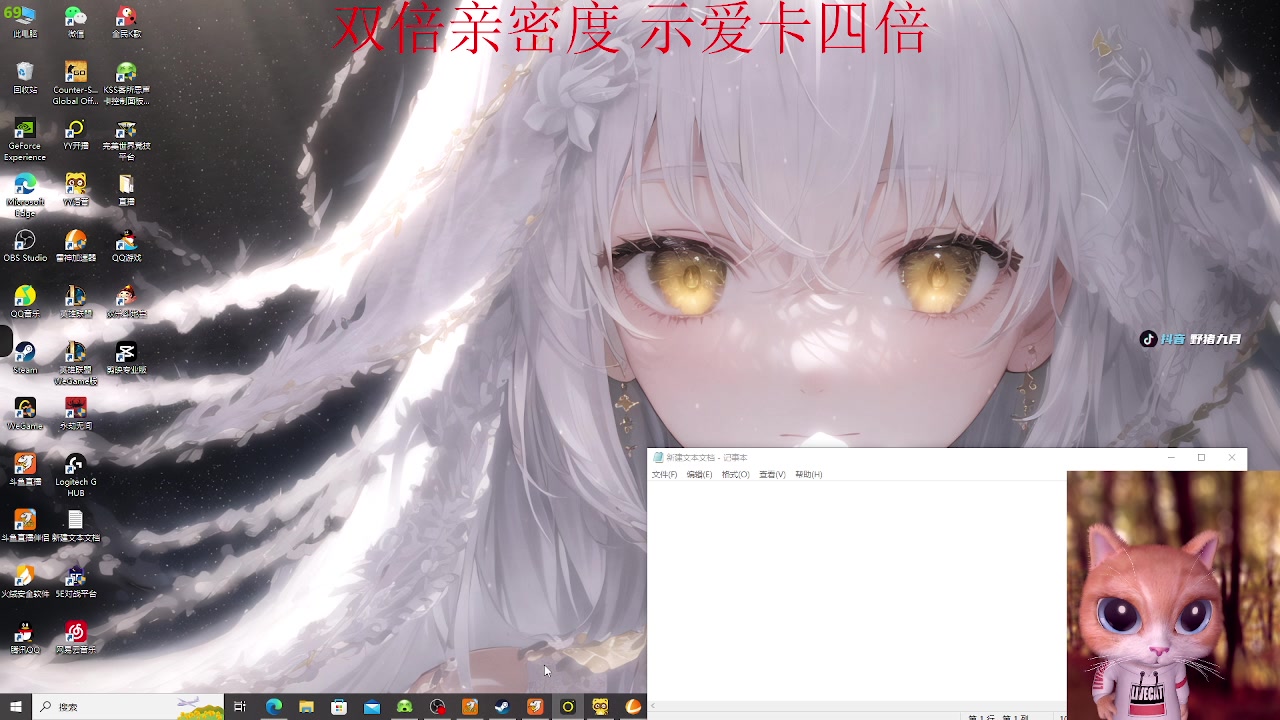Launch 永劫无间 from the desktop
The width and height of the screenshot is (1280, 720).
[x=75, y=408]
